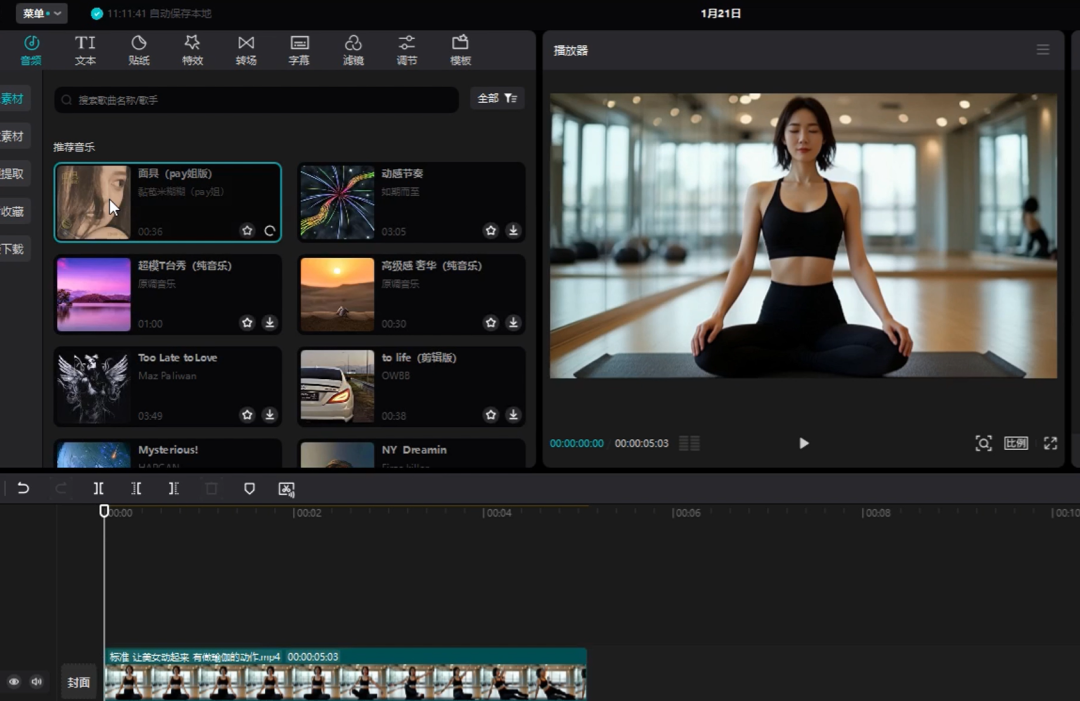Open the 调节 adjustment tab

tap(406, 50)
